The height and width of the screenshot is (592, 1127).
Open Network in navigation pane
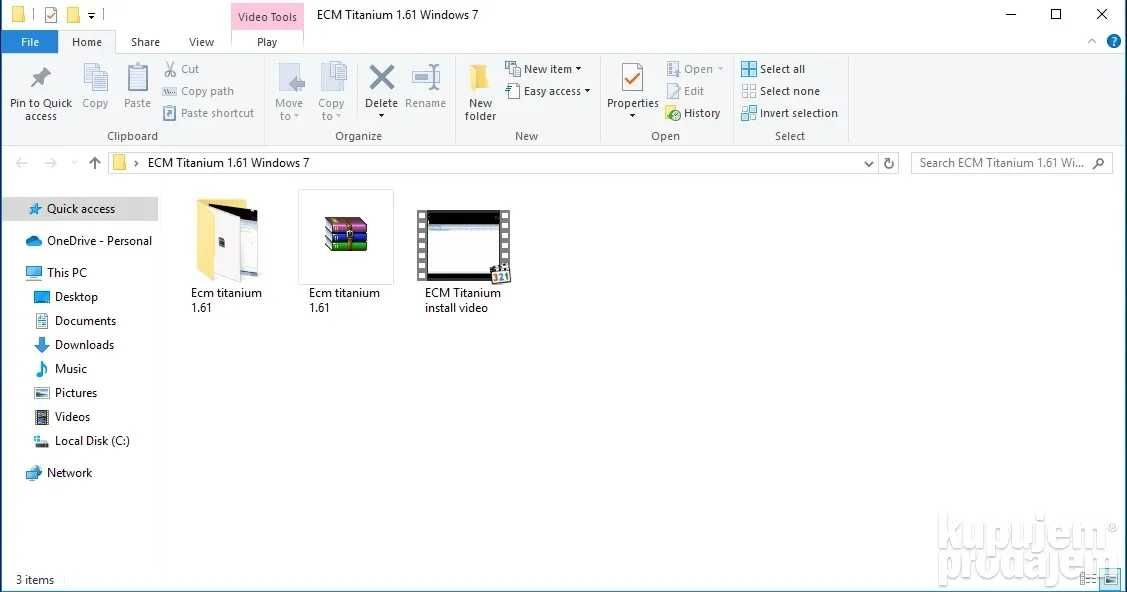click(59, 473)
